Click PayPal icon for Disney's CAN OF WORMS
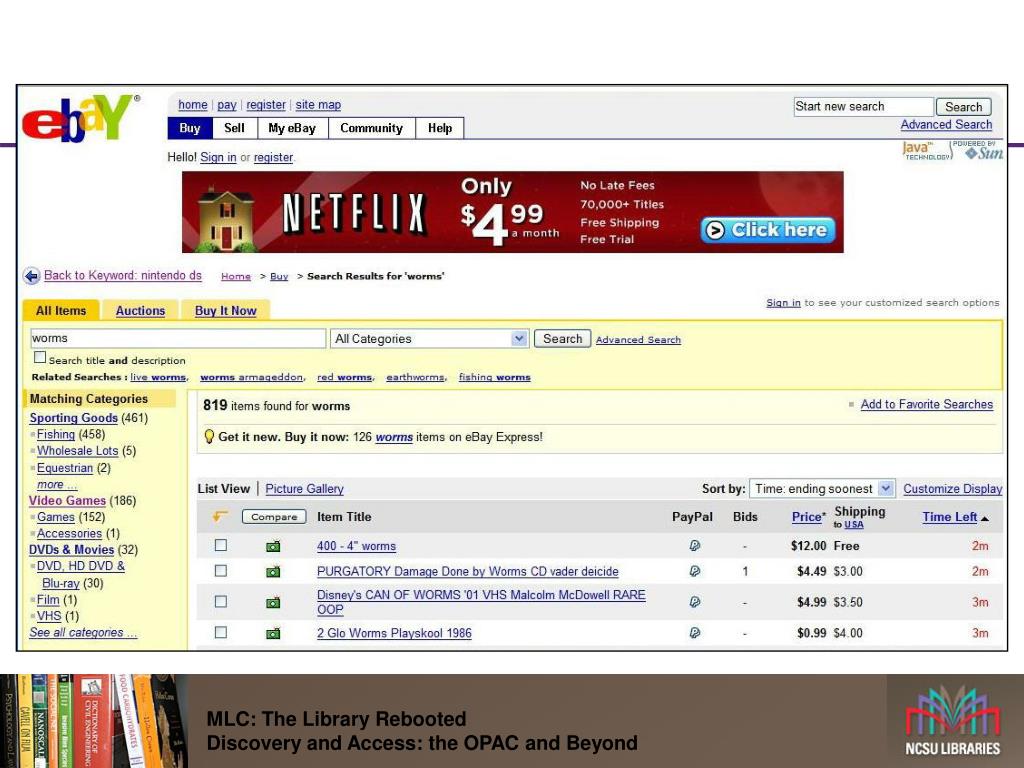 [695, 601]
